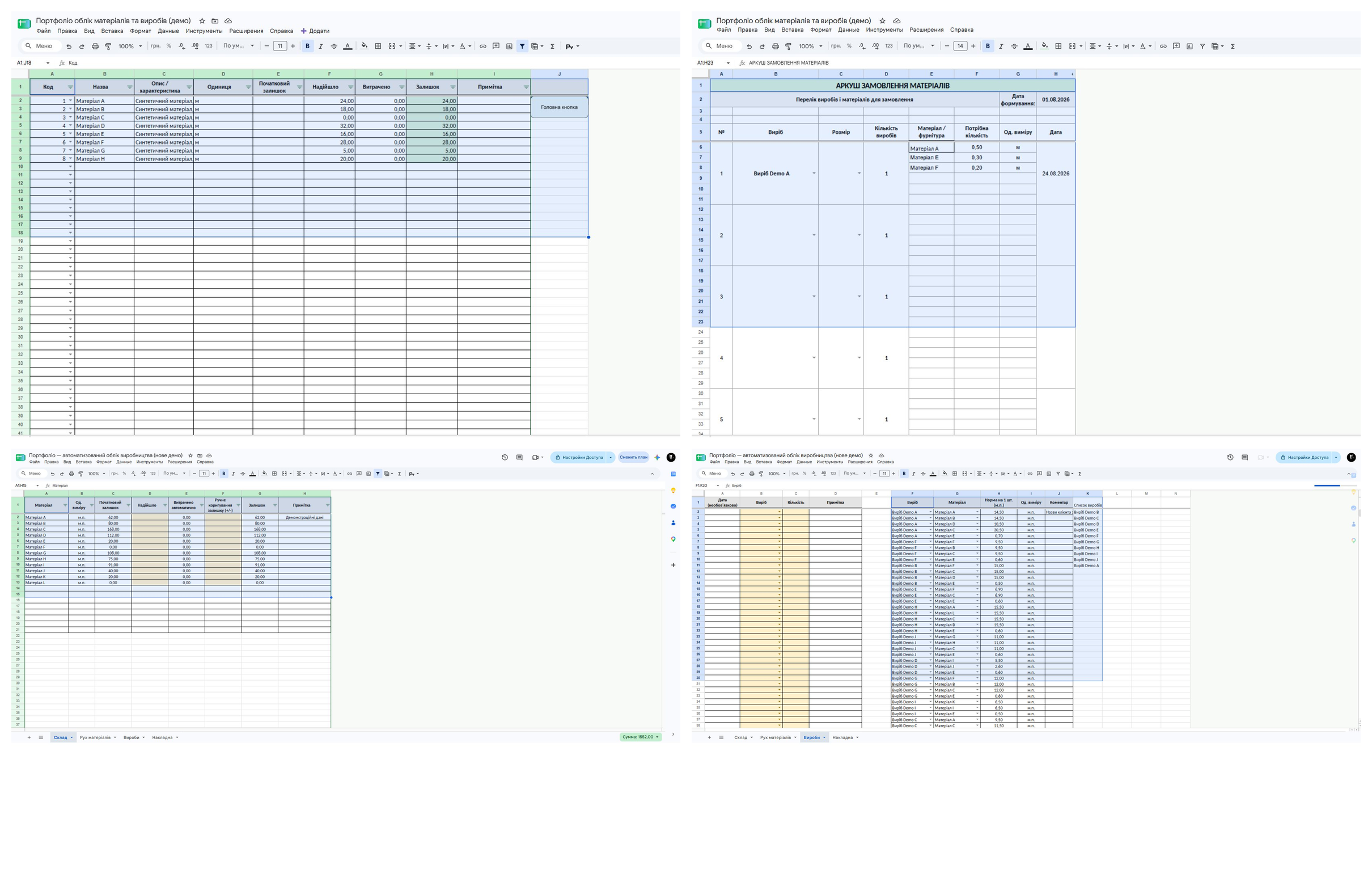
Task: Click print icon in top-left spreadsheet window
Action: [95, 46]
